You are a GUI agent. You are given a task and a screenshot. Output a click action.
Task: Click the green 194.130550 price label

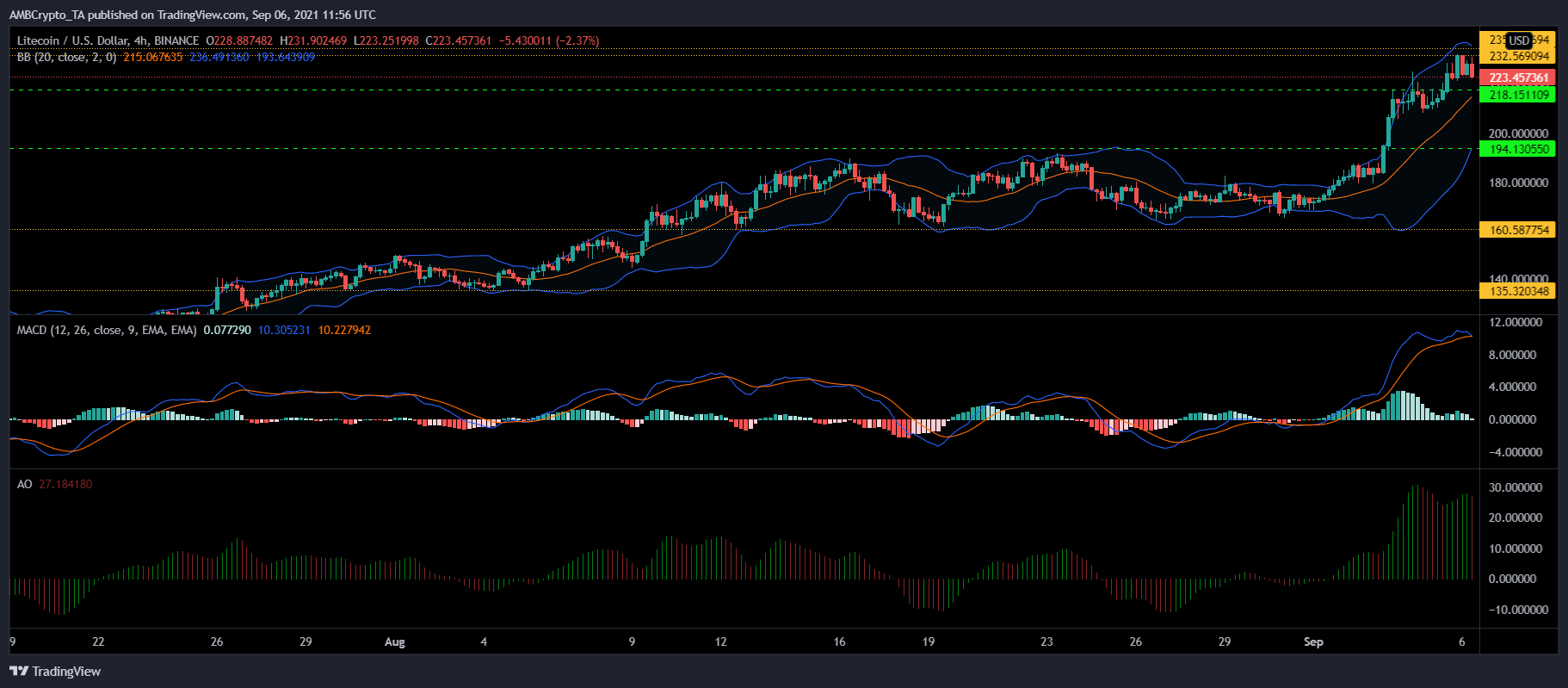1519,149
